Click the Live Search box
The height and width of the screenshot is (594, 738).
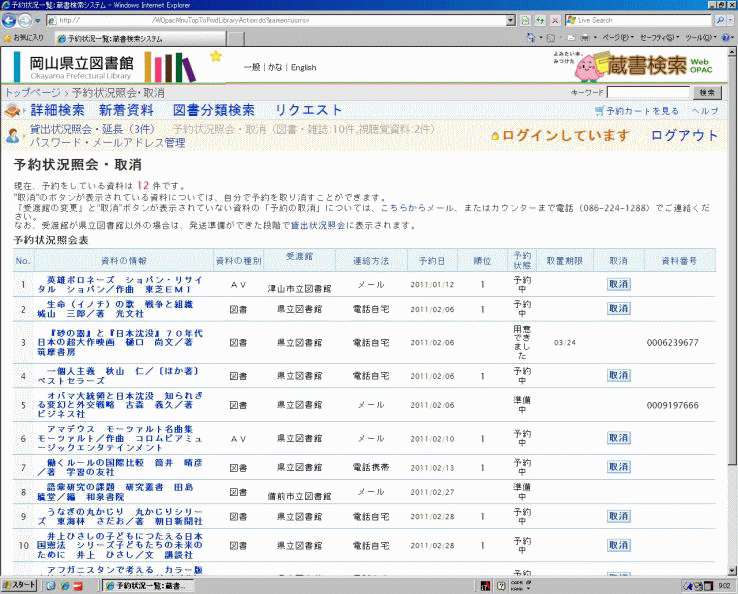click(640, 20)
